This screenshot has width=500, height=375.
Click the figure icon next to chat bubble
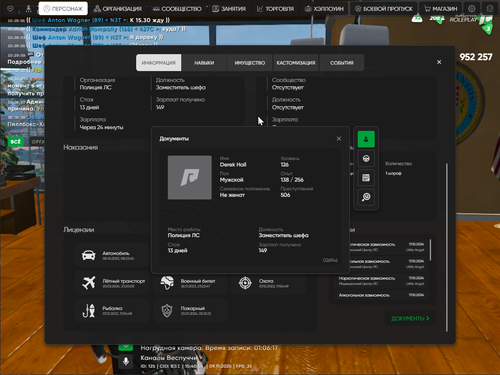pos(29,9)
